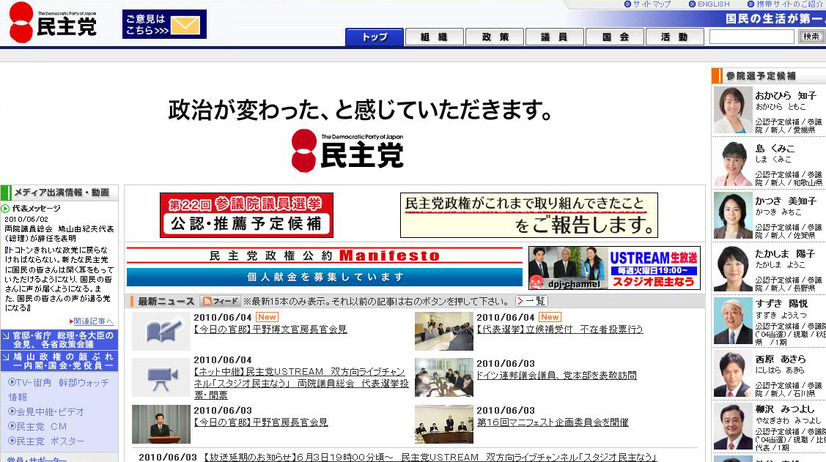
Task: Open the 民主党 CM link
Action: coord(37,427)
